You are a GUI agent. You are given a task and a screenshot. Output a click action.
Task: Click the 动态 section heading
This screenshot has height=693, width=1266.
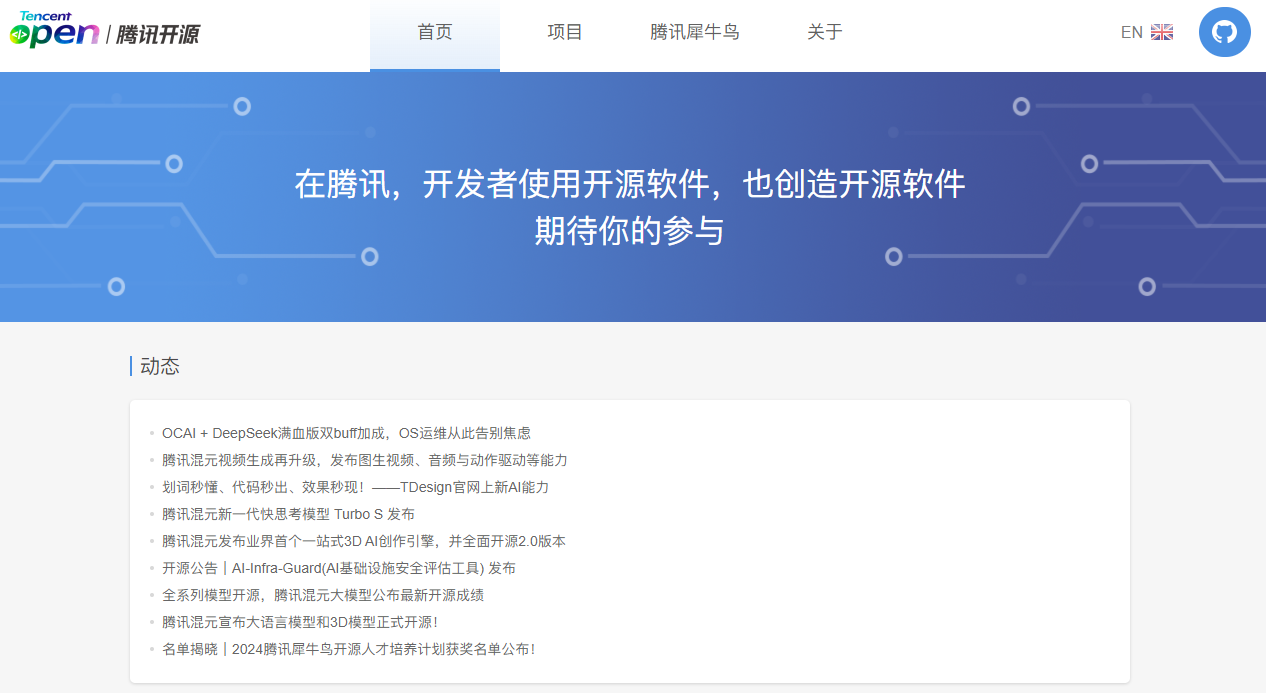point(160,366)
